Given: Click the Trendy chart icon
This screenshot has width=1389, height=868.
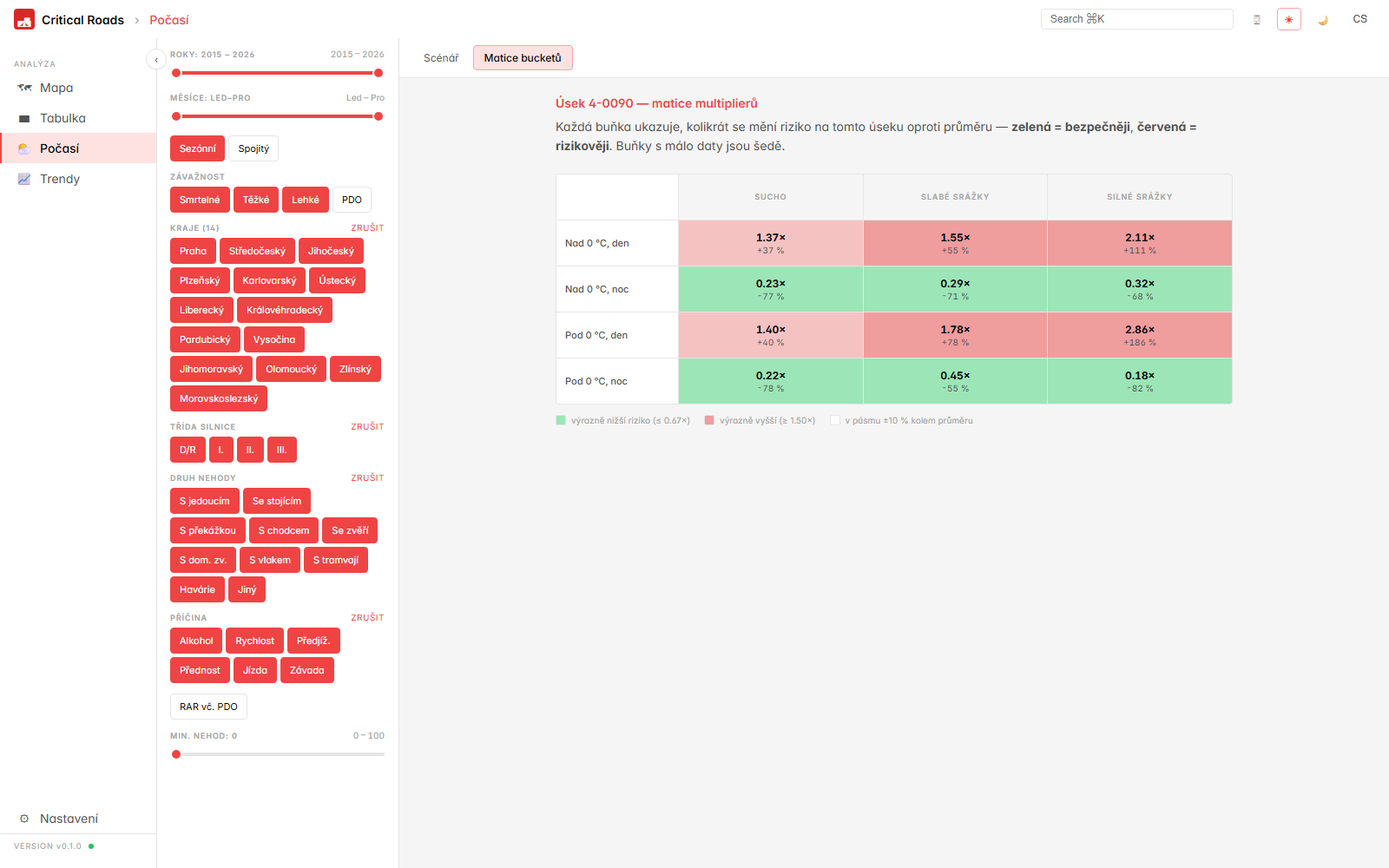Looking at the screenshot, I should point(24,179).
